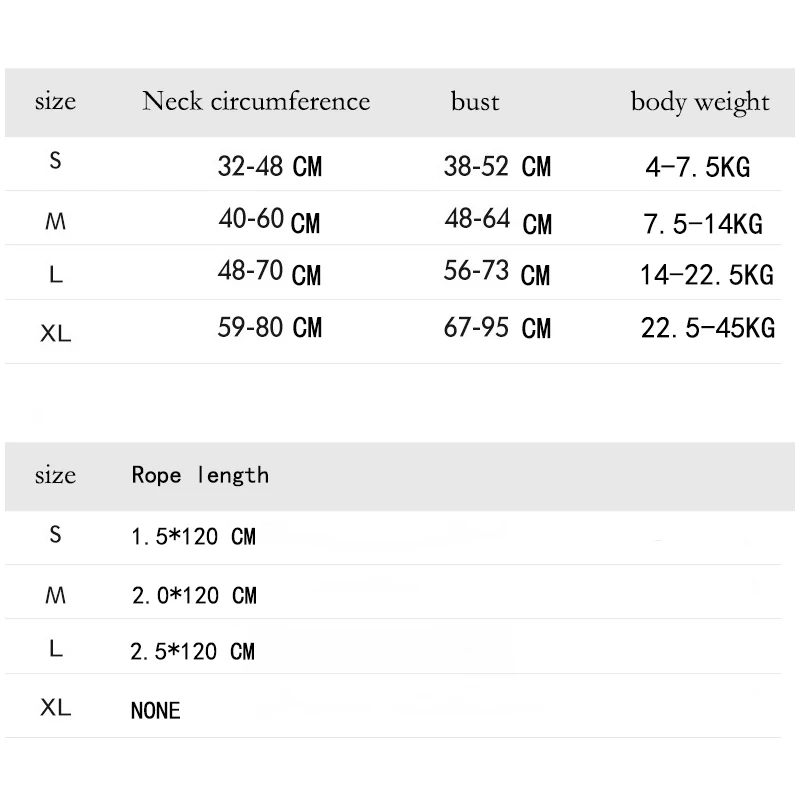Select the NONE rope length entry

coord(156,711)
